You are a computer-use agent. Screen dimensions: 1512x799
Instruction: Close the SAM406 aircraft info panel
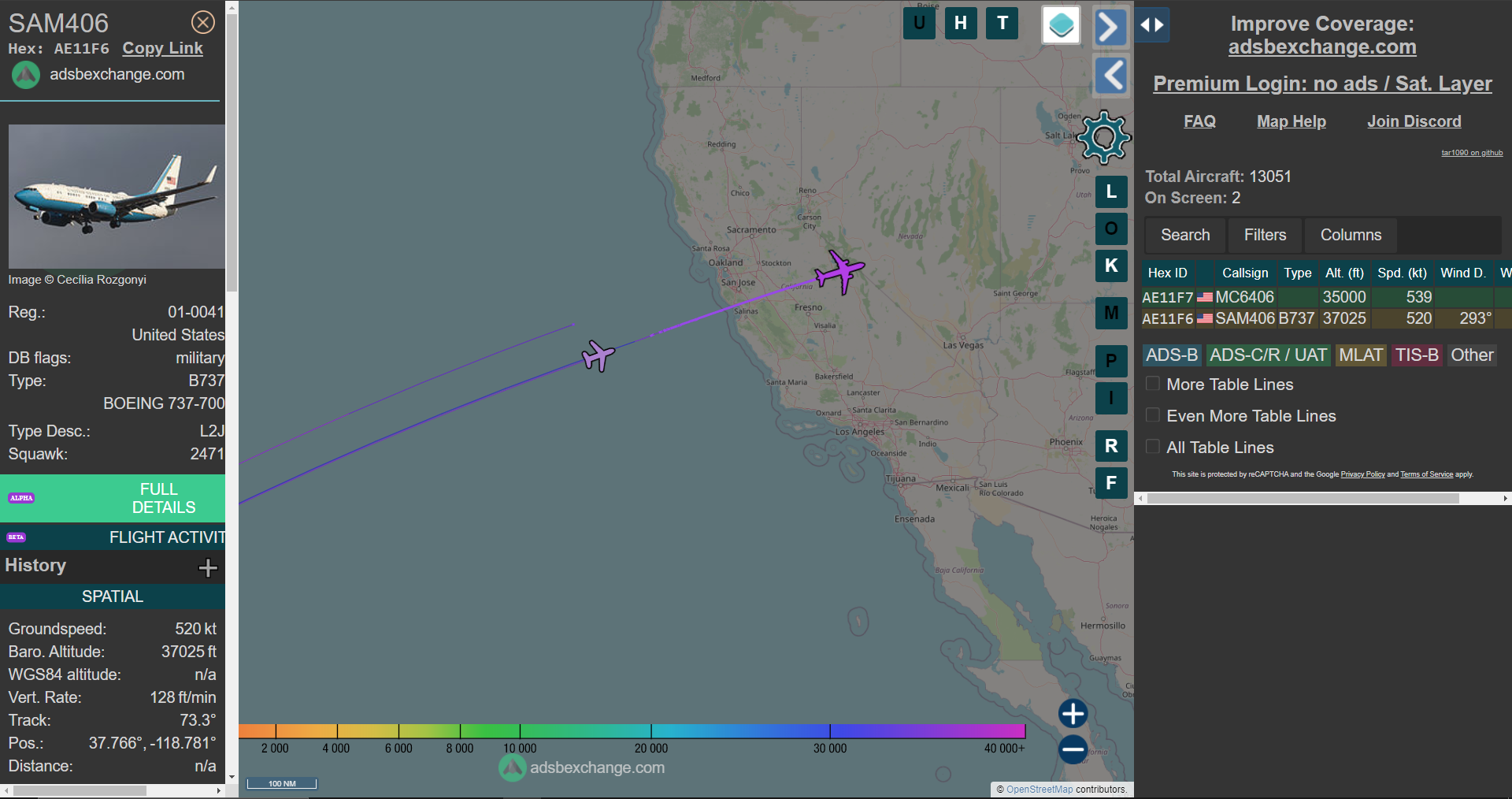point(203,22)
